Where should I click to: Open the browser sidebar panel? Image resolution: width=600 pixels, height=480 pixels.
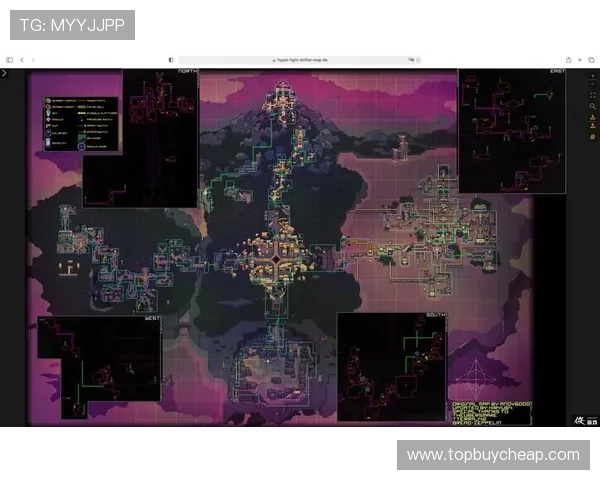coord(10,60)
